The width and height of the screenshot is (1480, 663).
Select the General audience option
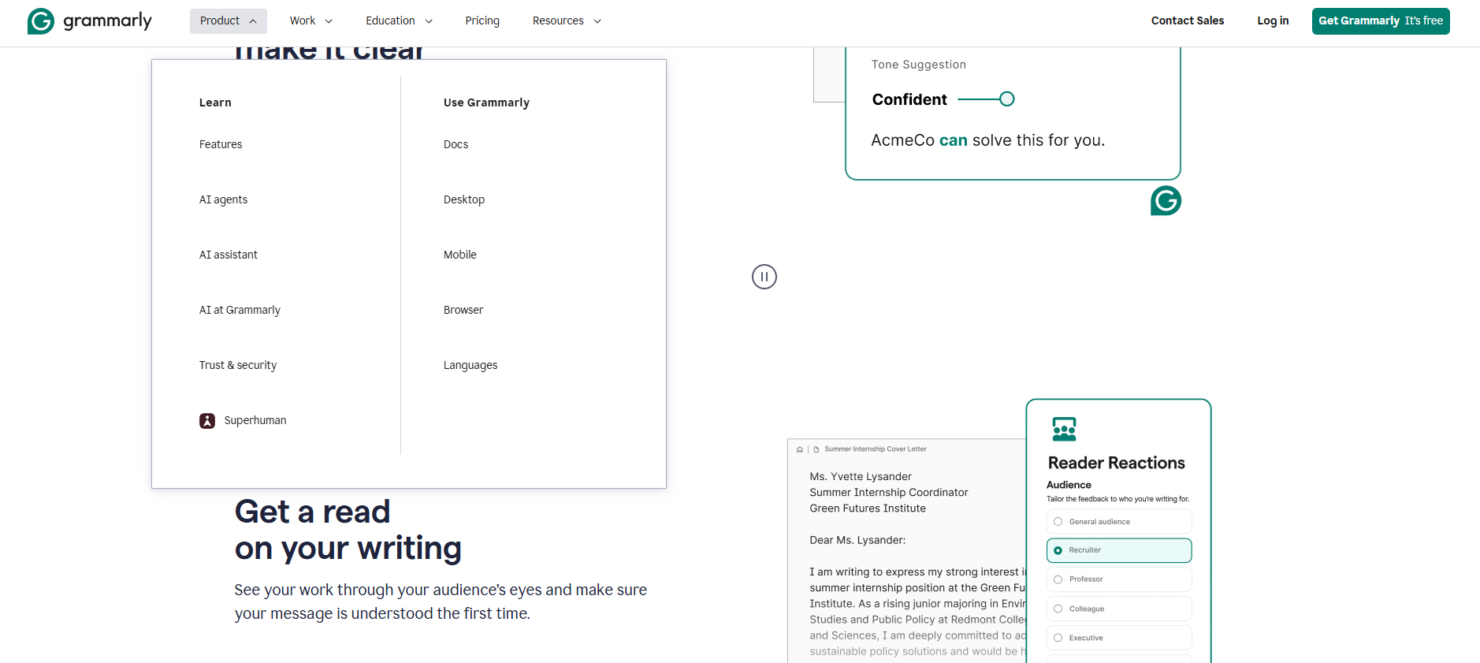1118,521
